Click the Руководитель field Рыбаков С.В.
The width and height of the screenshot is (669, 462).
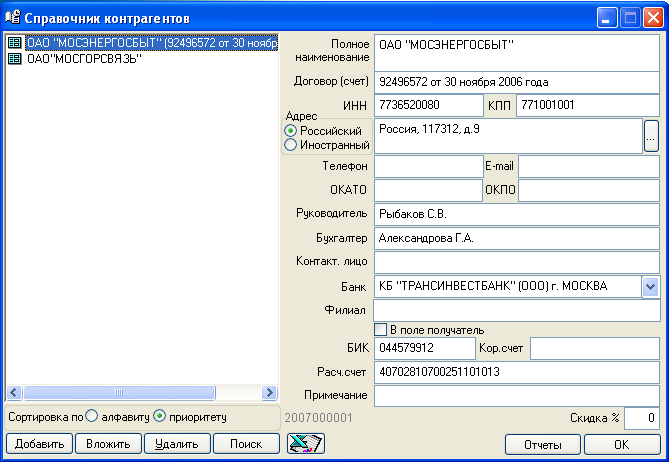(517, 214)
